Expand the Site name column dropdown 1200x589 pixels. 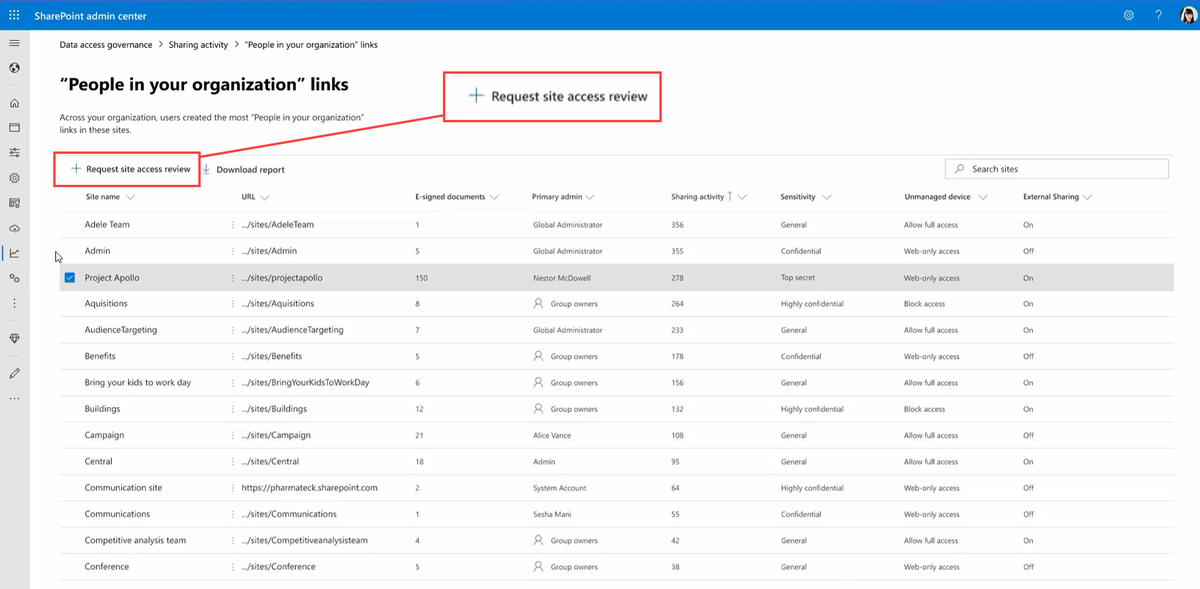(x=131, y=198)
